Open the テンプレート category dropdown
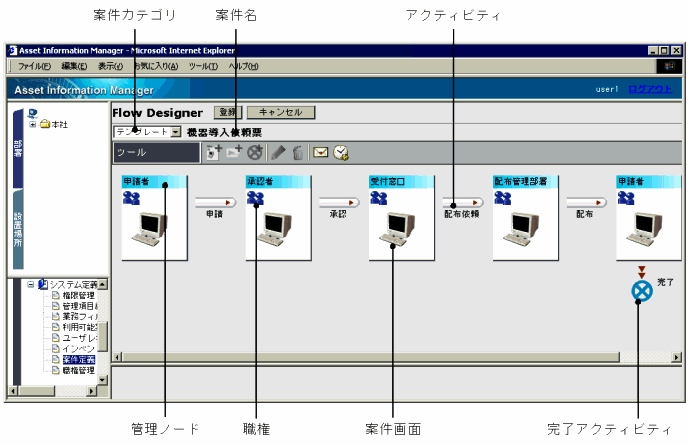This screenshot has height=445, width=688. [176, 132]
